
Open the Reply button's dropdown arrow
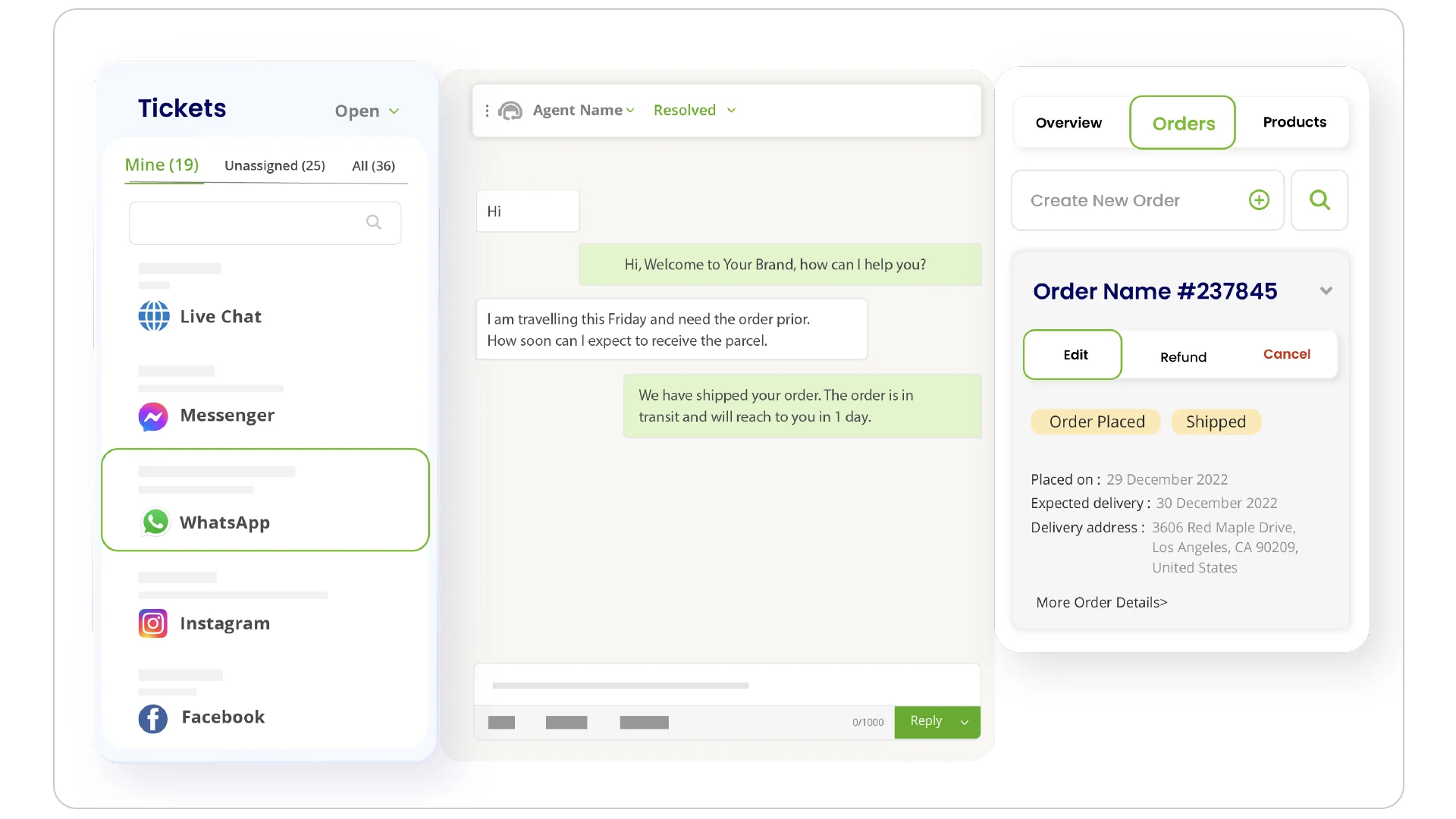pyautogui.click(x=965, y=722)
